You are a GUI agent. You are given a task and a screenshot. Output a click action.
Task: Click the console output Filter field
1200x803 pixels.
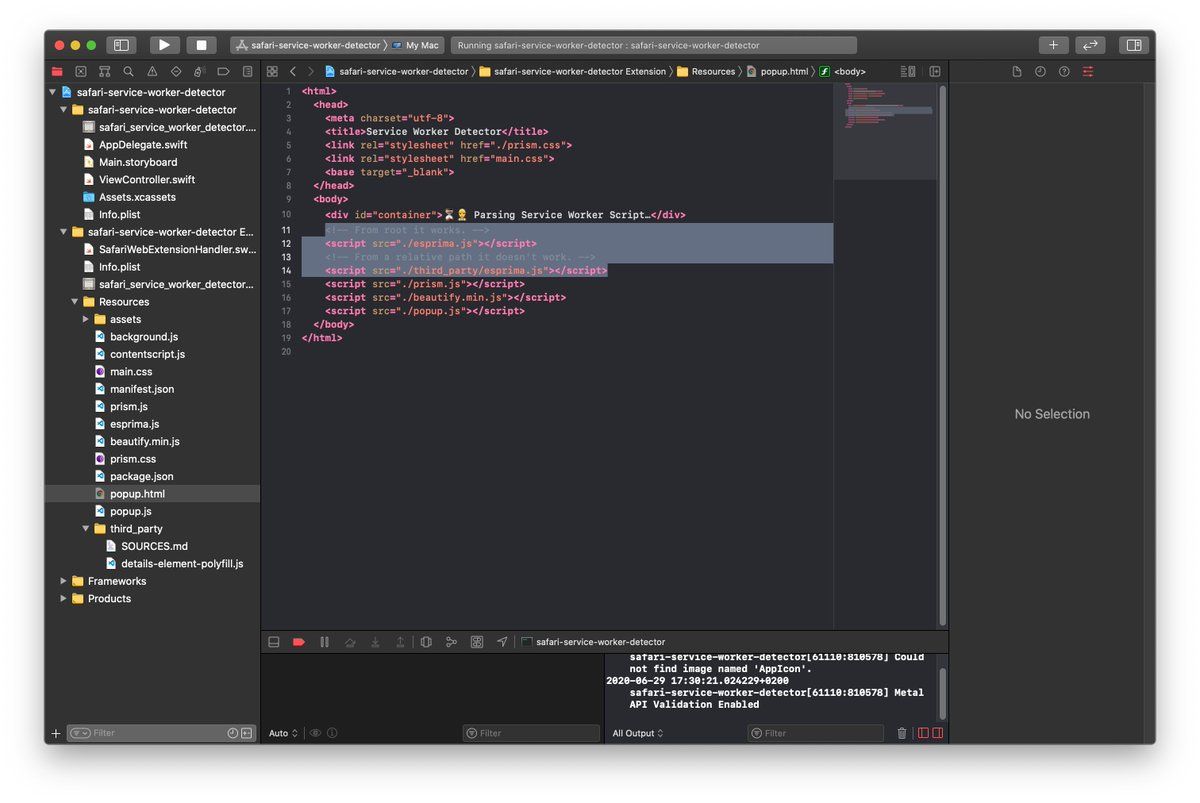(x=815, y=733)
